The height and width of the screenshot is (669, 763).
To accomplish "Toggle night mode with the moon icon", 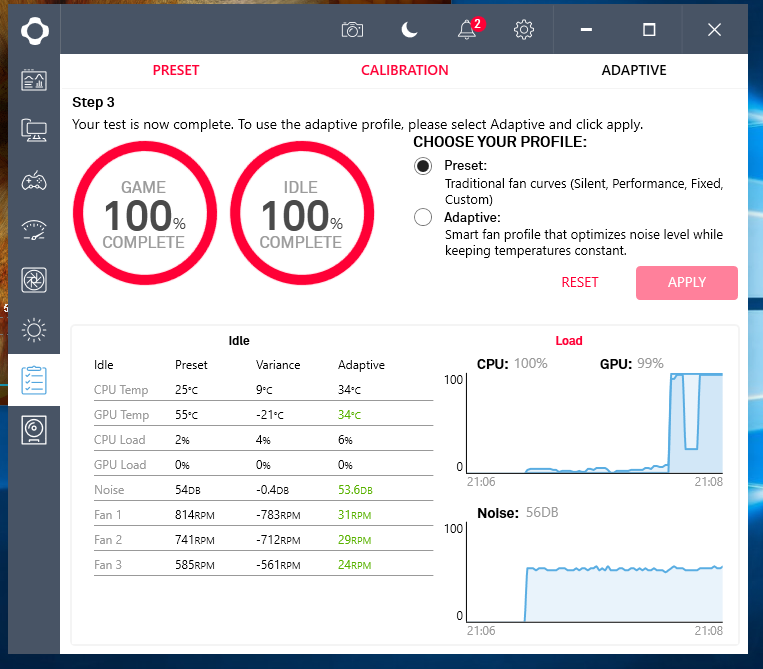I will (409, 30).
